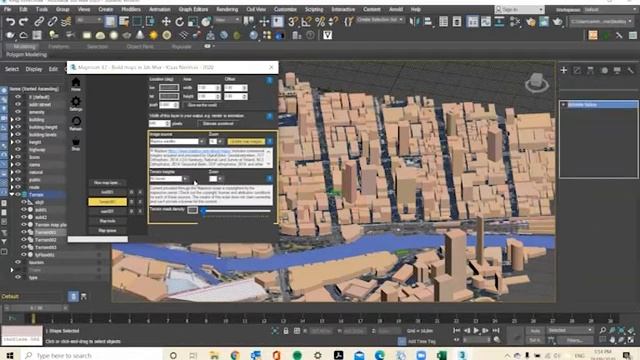Image resolution: width=640 pixels, height=360 pixels.
Task: Choose the Select and Rotate tool
Action: point(179,21)
